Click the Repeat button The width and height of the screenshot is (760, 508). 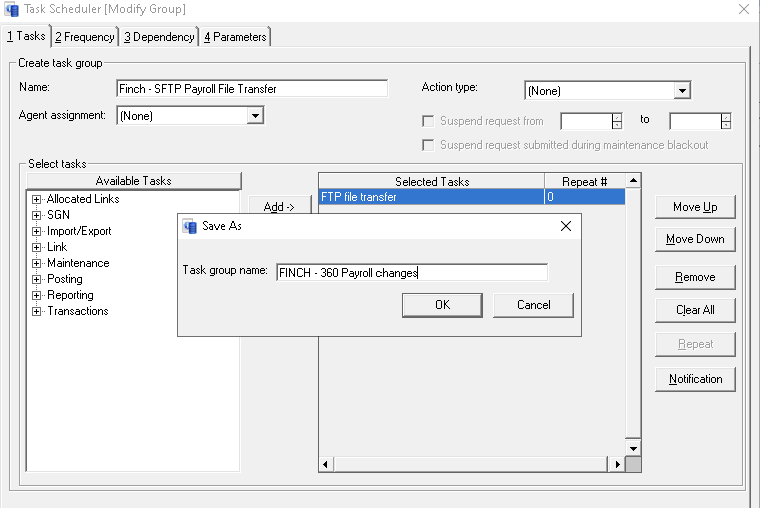(x=695, y=344)
